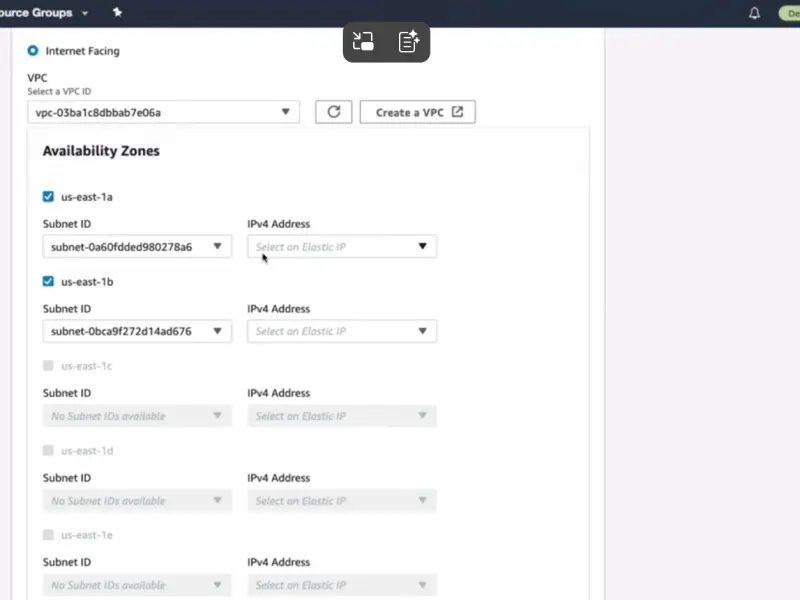Image resolution: width=800 pixels, height=600 pixels.
Task: Open the Elastic IP dropdown under us-east-1b
Action: (341, 331)
